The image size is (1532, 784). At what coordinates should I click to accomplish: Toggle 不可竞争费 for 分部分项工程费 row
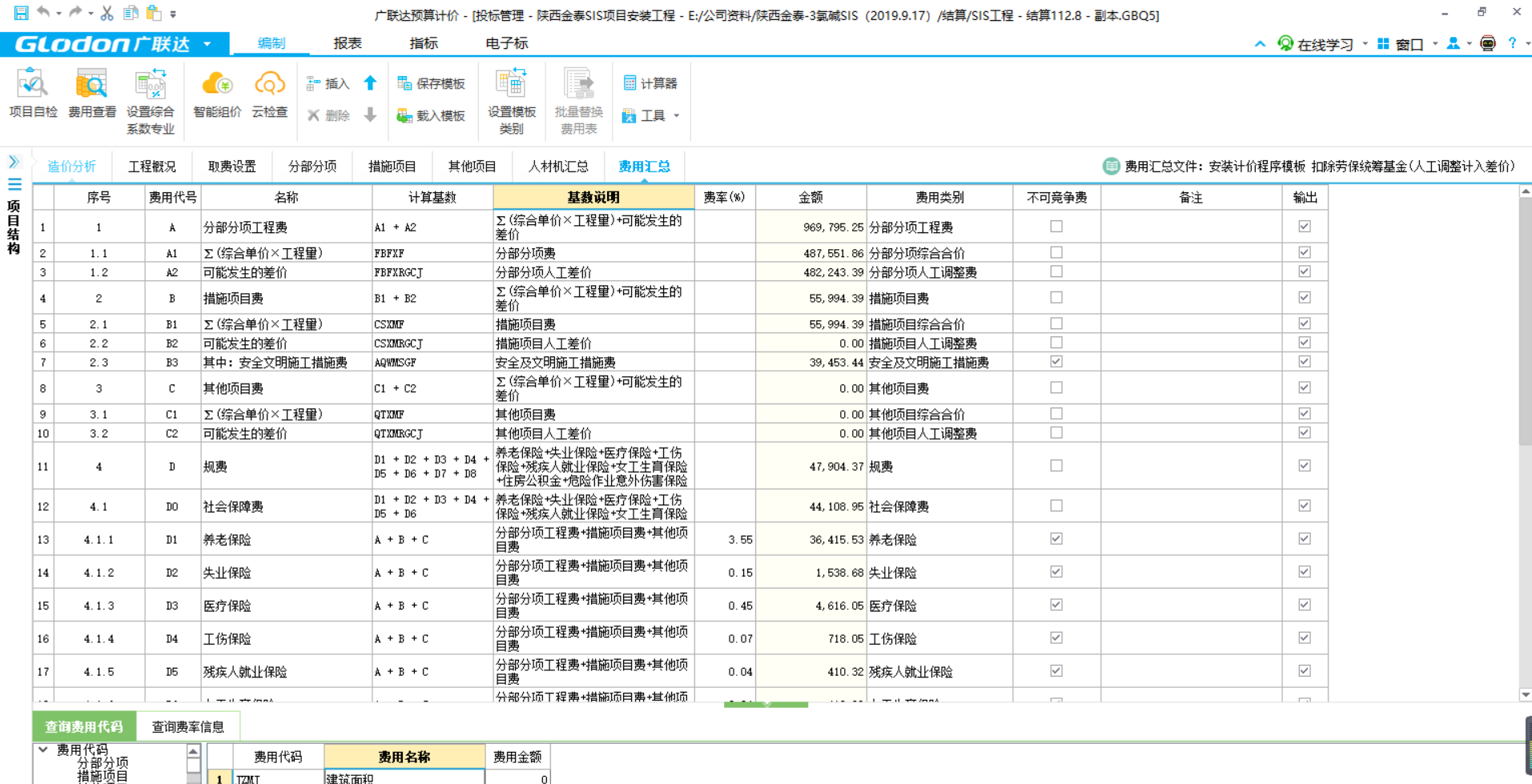(x=1056, y=227)
